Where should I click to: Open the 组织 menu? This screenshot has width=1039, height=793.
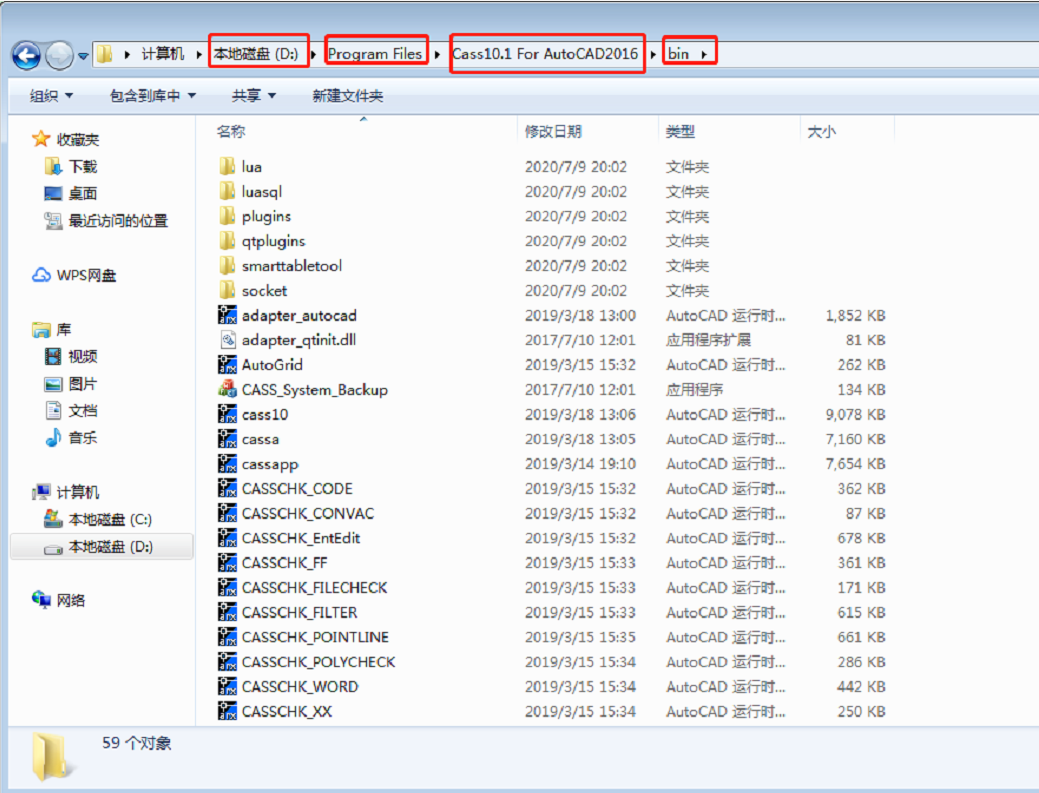(51, 96)
